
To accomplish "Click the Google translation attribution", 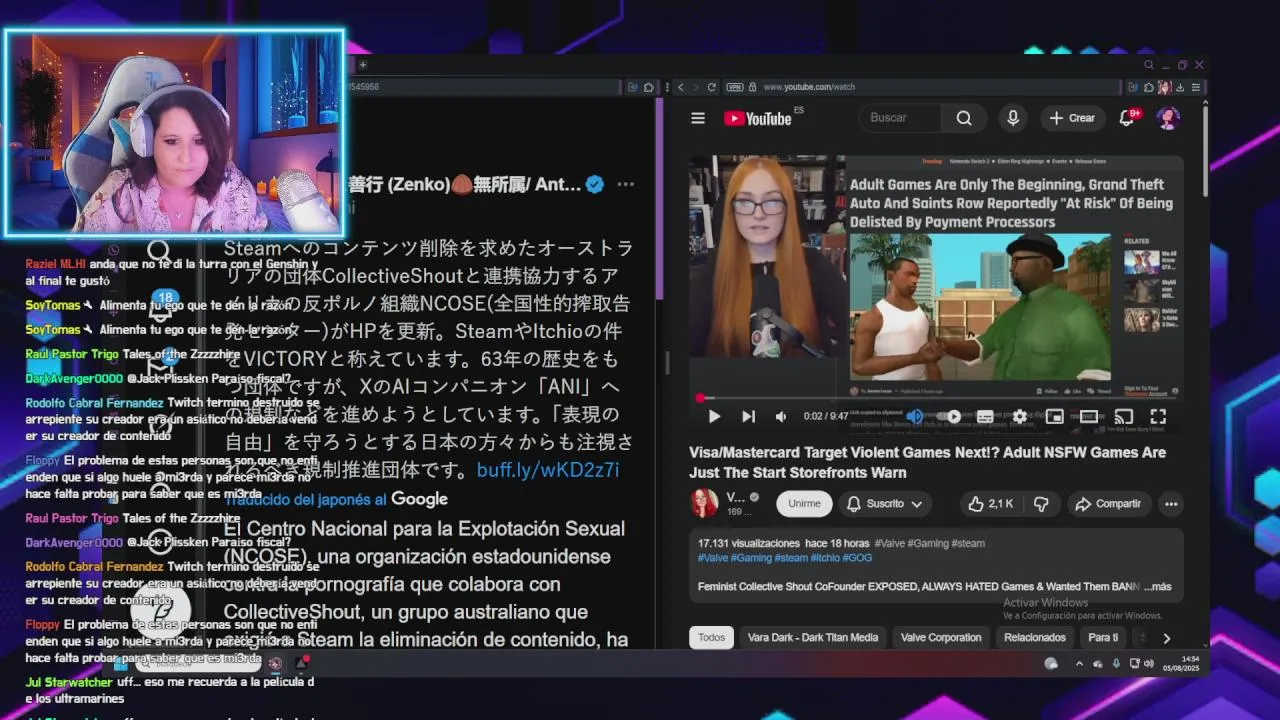I will [x=419, y=499].
